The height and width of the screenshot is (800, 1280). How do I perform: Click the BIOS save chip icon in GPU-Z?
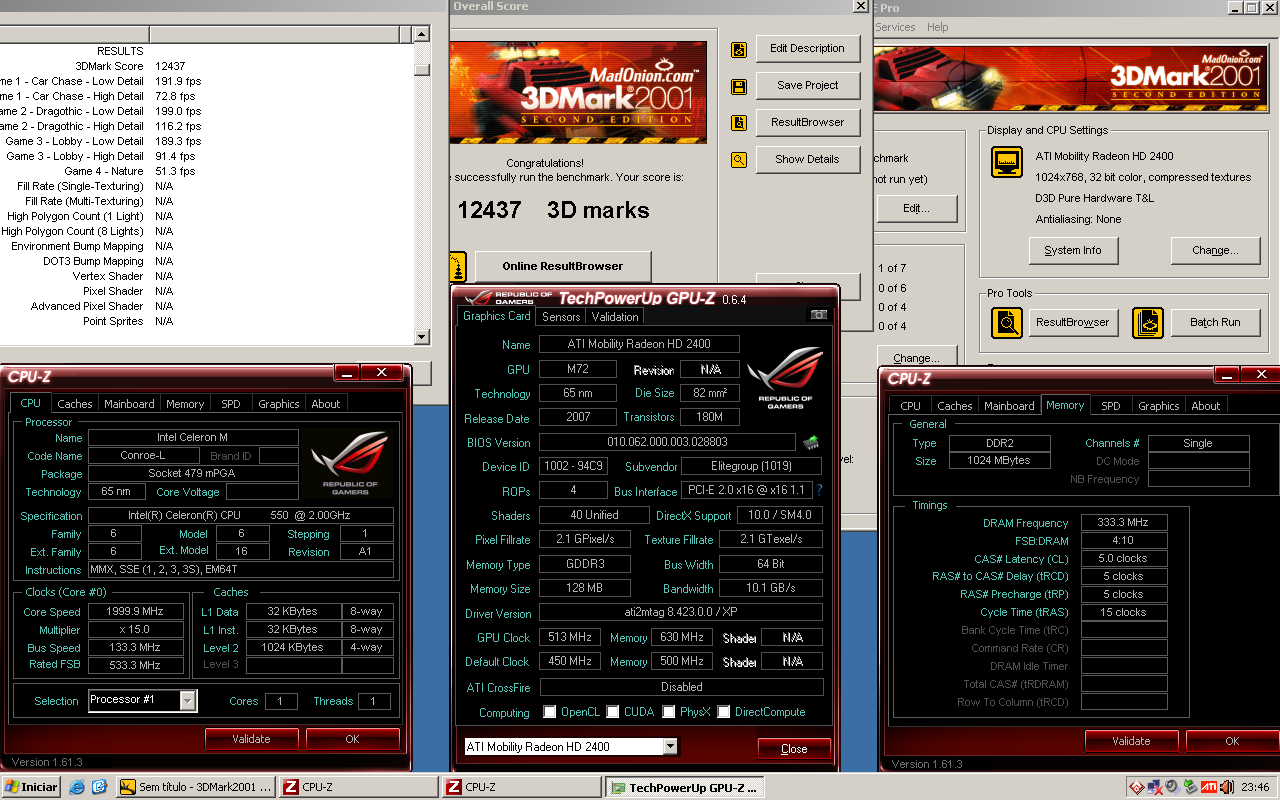click(x=811, y=442)
